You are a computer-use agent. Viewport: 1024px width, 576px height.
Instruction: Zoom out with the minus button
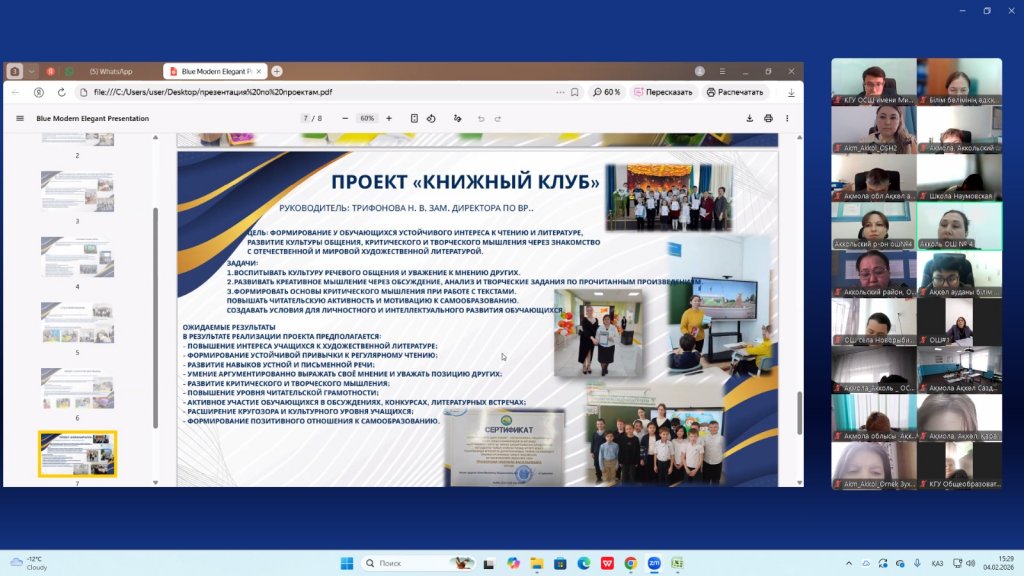(x=345, y=118)
